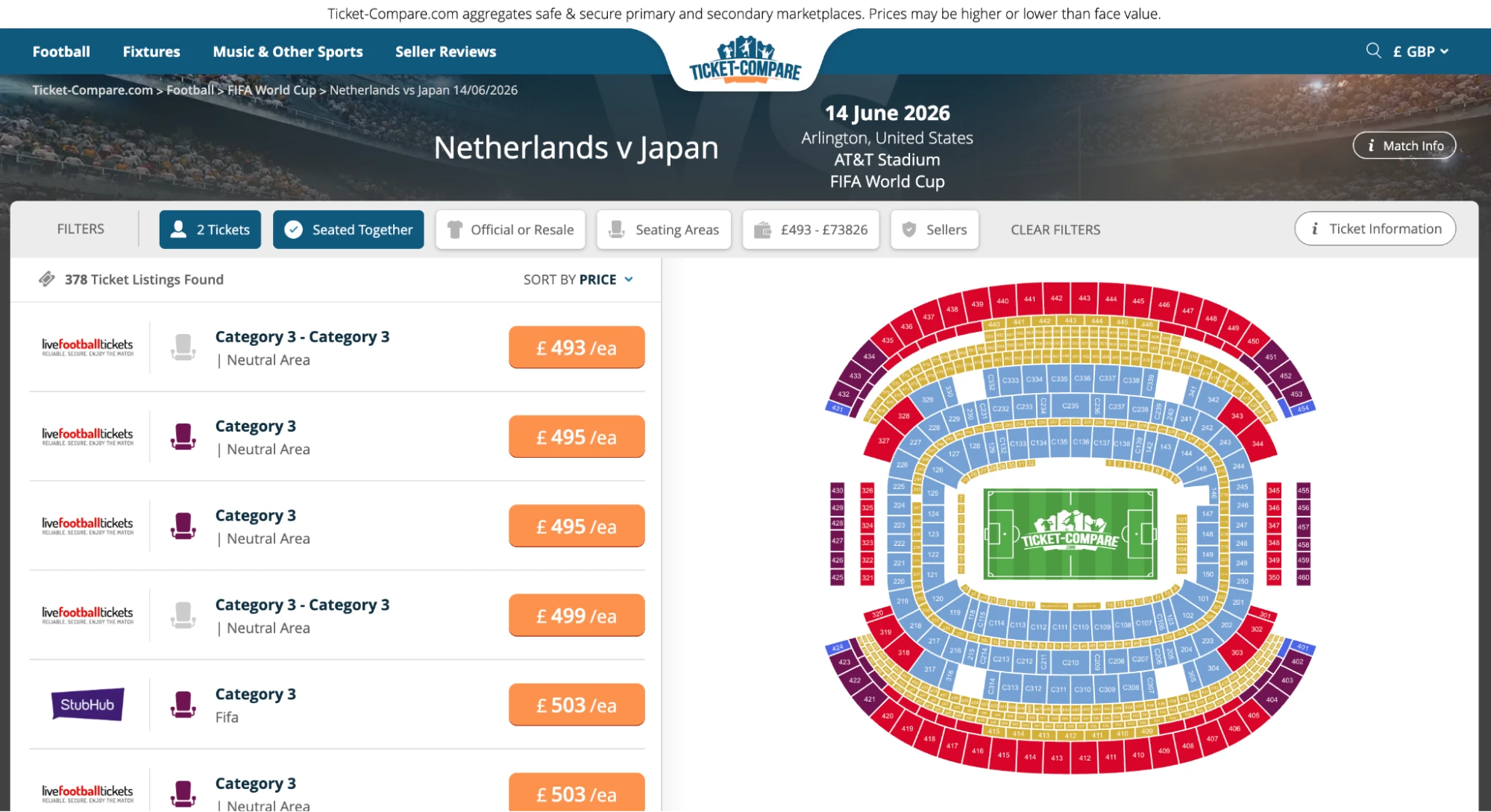Click the grey seat icon on the £493 listing

coord(183,347)
